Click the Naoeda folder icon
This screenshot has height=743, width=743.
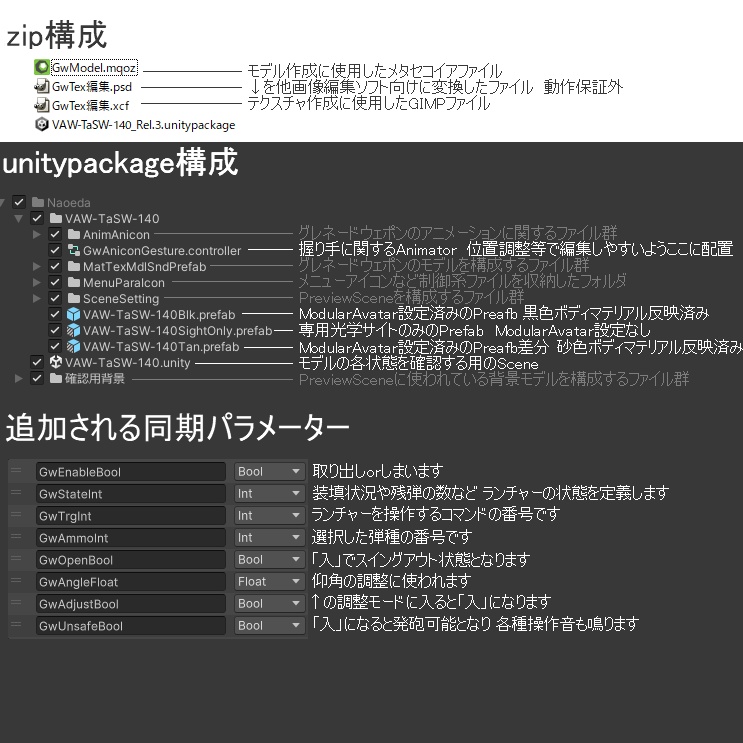click(x=38, y=202)
